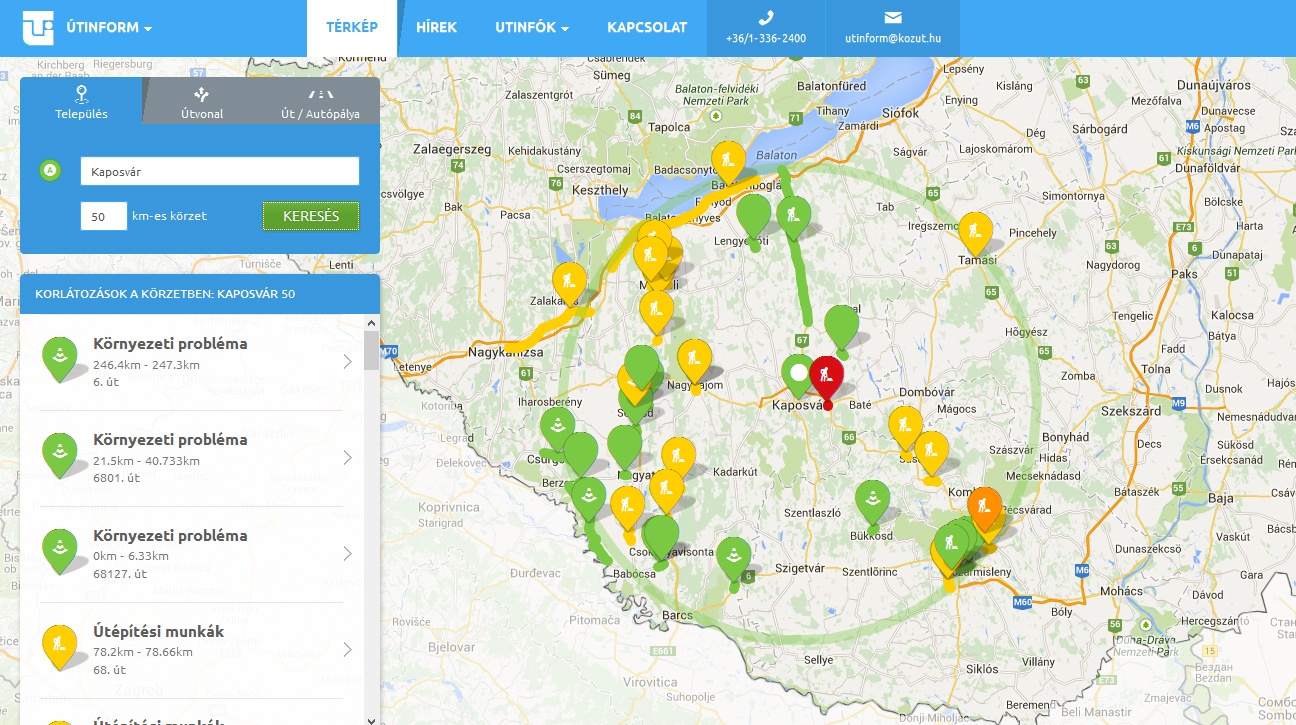
Task: Click yellow roadwork icon of the 68. út entry
Action: pyautogui.click(x=60, y=646)
